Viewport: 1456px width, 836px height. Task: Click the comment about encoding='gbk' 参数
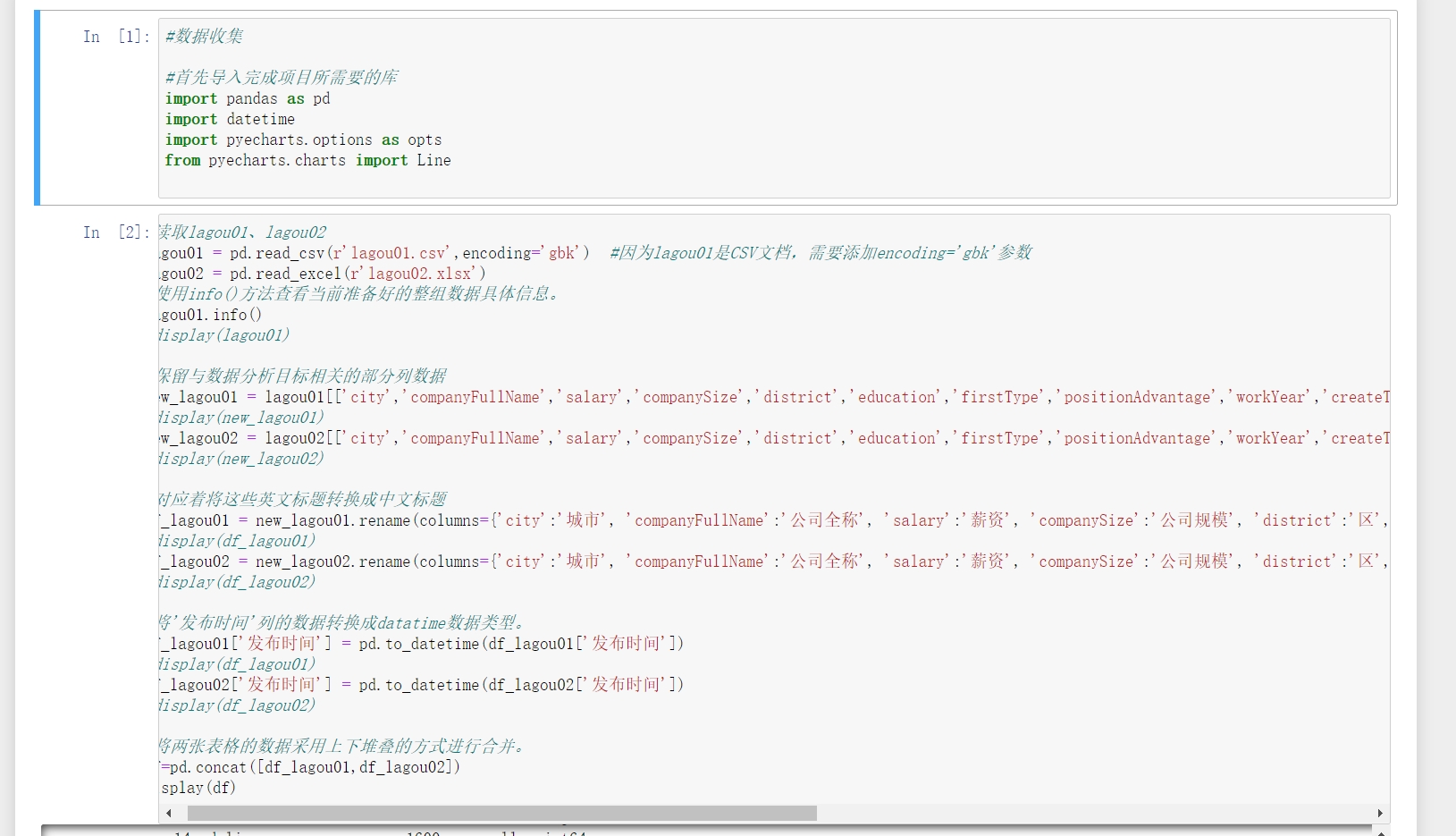point(821,253)
